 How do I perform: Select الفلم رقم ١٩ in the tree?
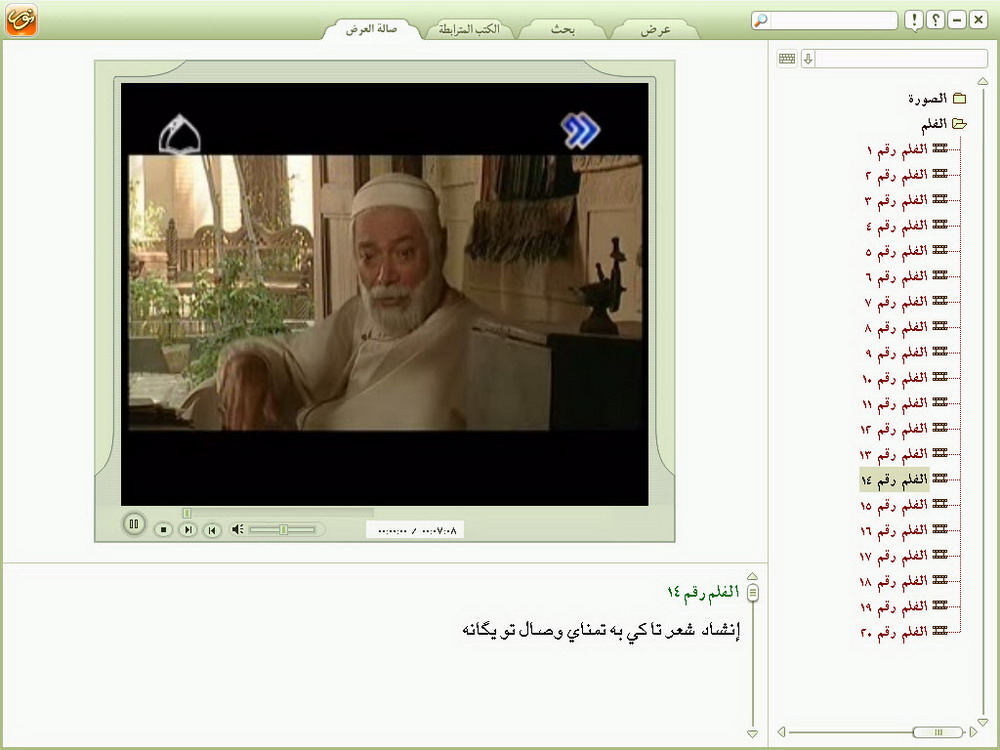click(894, 607)
